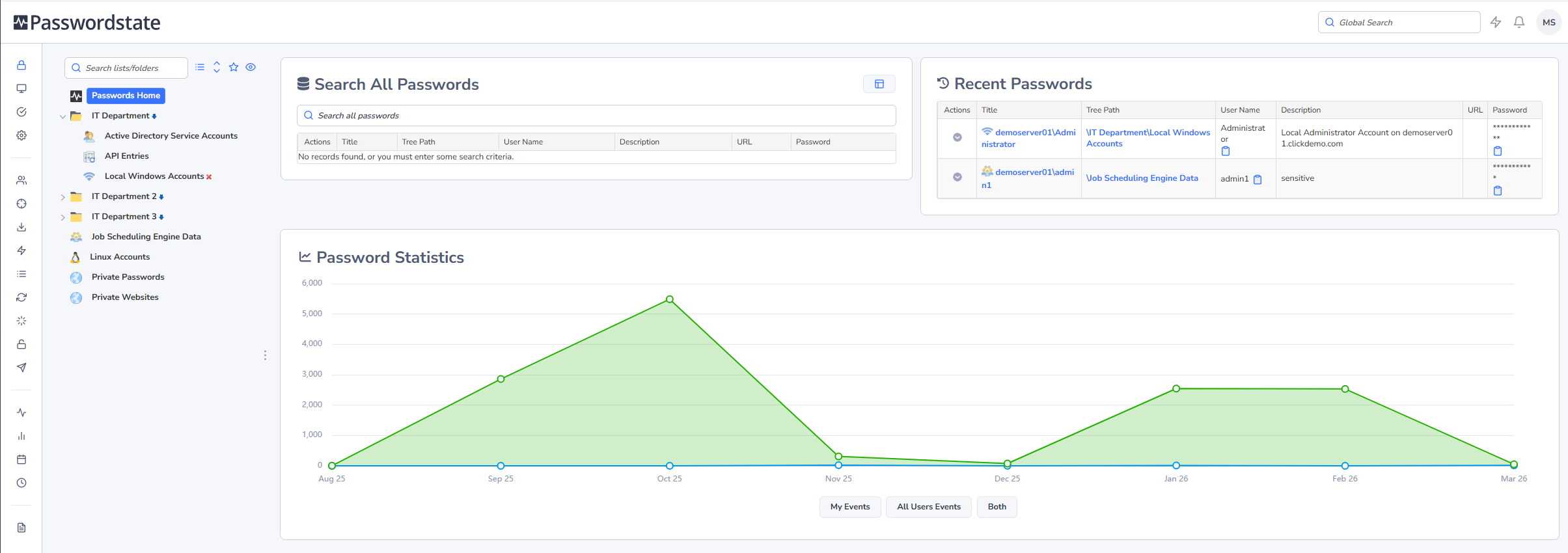Click the padlock icon in left sidebar

click(x=21, y=65)
